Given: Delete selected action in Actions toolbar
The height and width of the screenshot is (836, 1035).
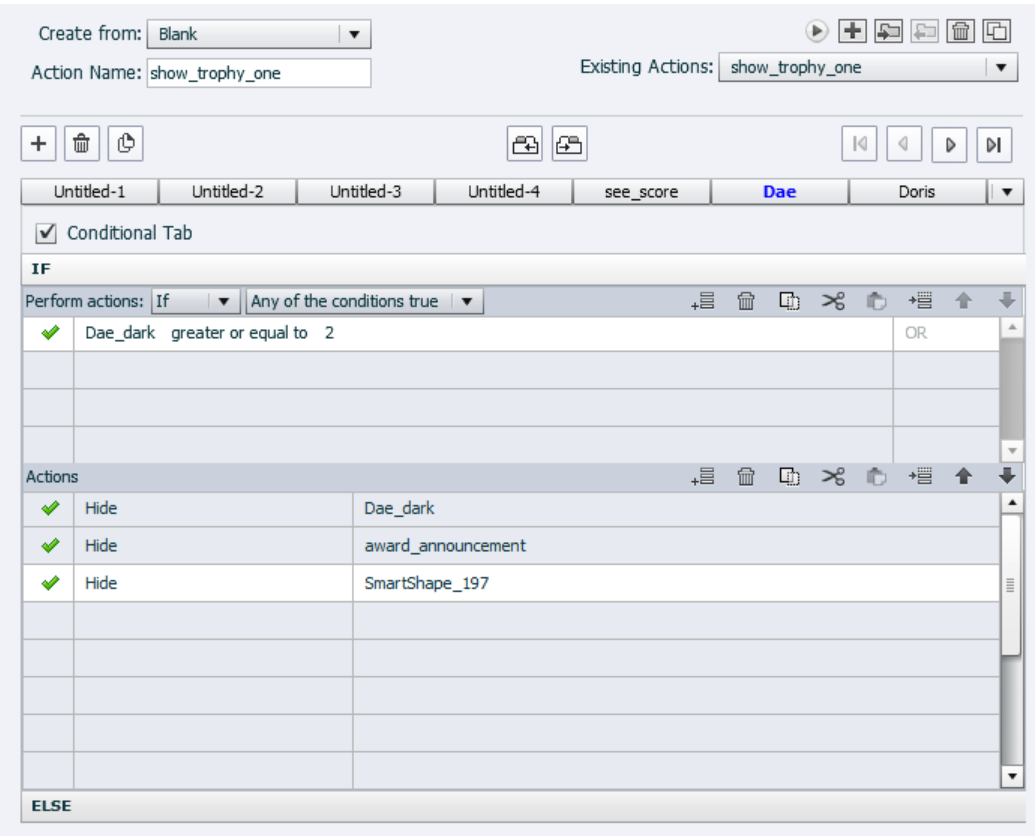Looking at the screenshot, I should click(745, 478).
